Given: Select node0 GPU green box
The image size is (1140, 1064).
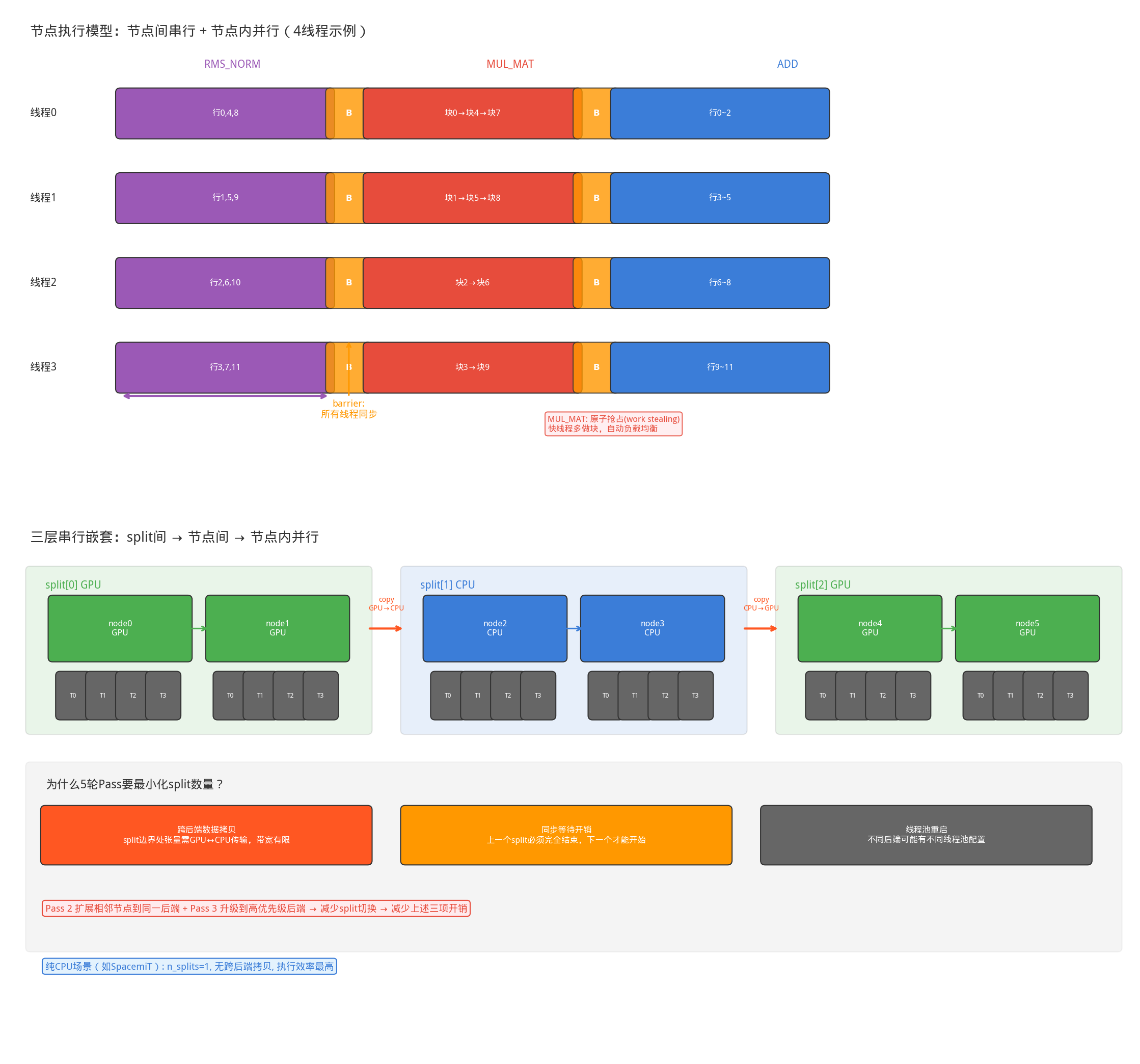Looking at the screenshot, I should [120, 628].
